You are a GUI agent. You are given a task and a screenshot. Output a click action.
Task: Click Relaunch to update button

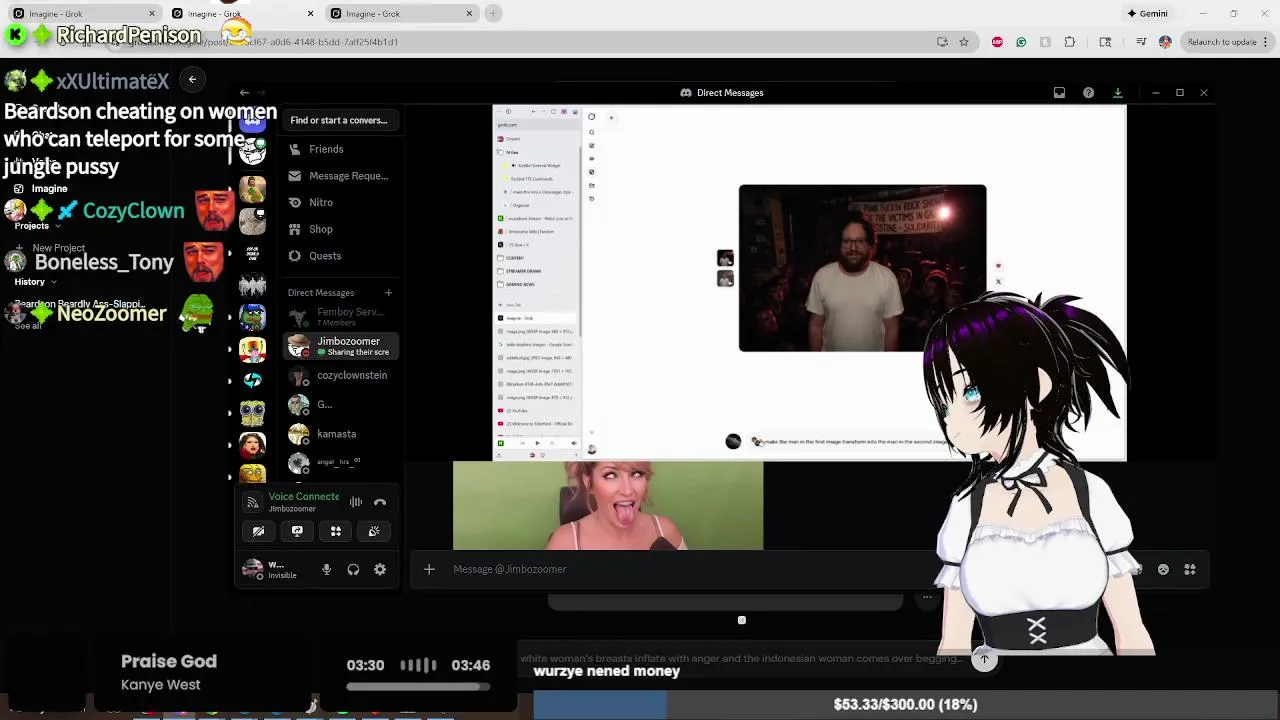click(x=1222, y=42)
